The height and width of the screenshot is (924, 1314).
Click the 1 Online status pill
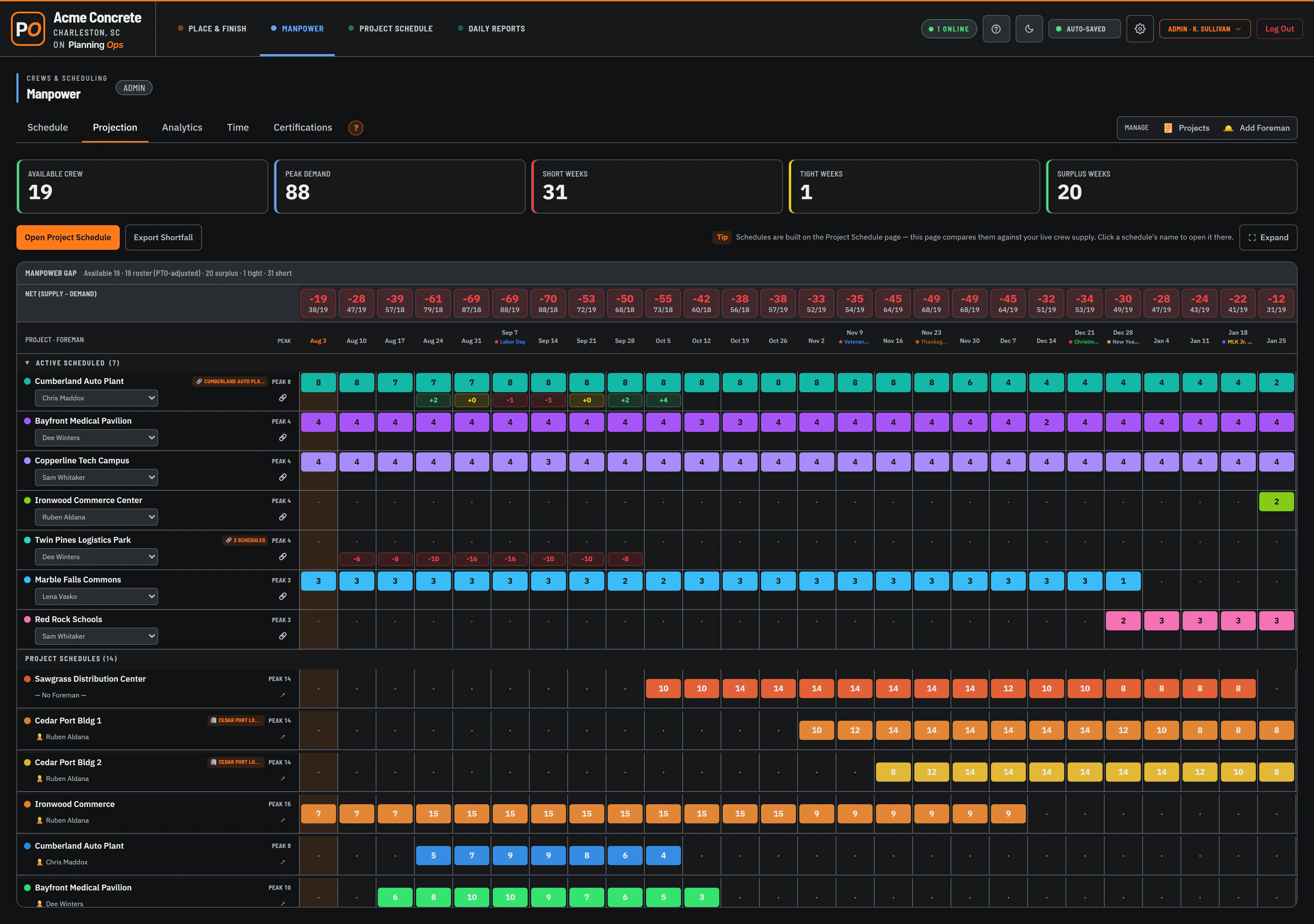point(949,29)
